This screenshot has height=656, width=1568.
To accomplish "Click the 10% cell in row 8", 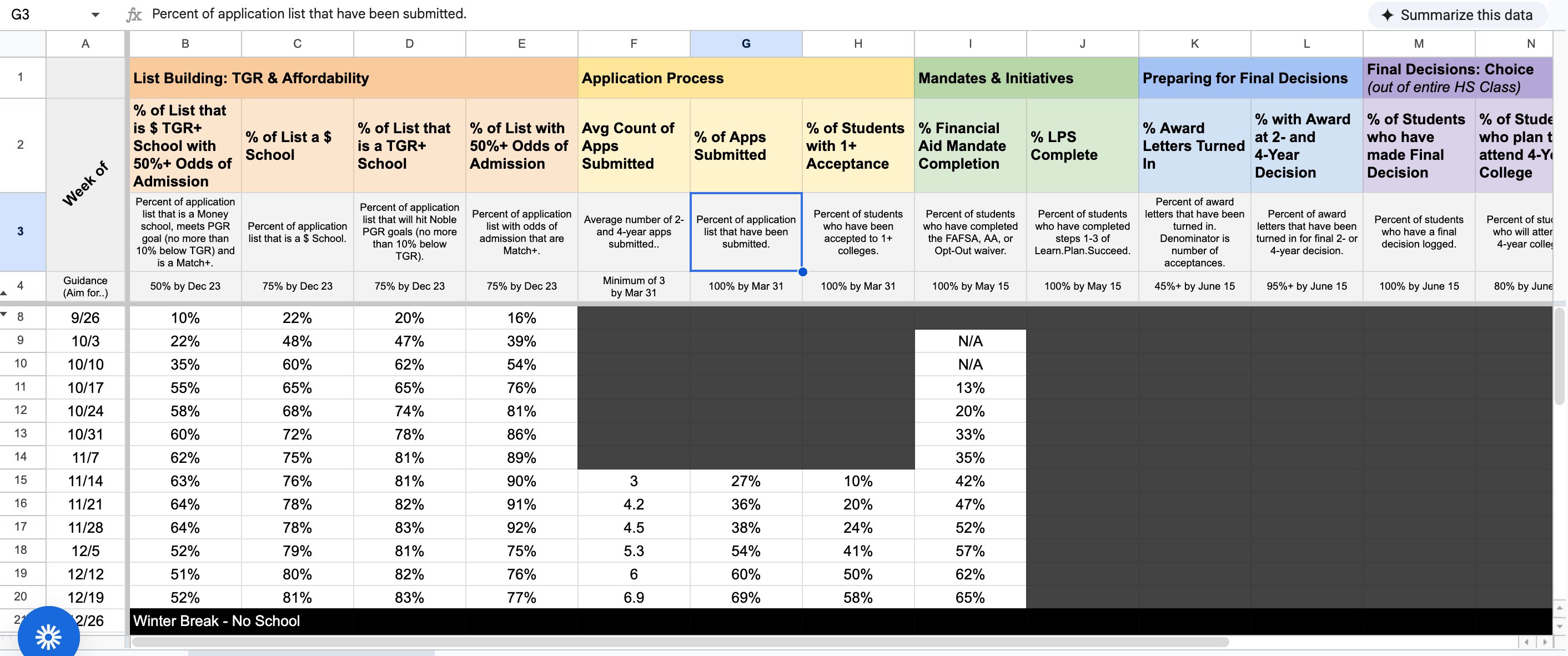I will [185, 317].
